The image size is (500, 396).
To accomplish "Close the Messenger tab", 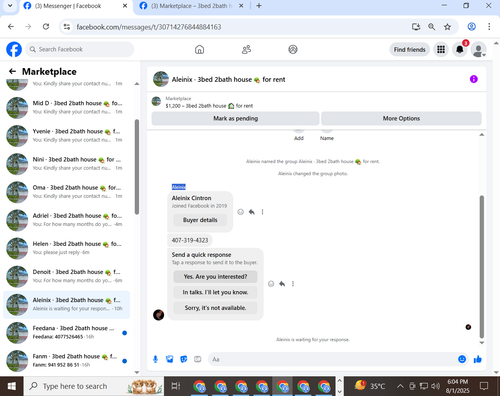I will (125, 6).
